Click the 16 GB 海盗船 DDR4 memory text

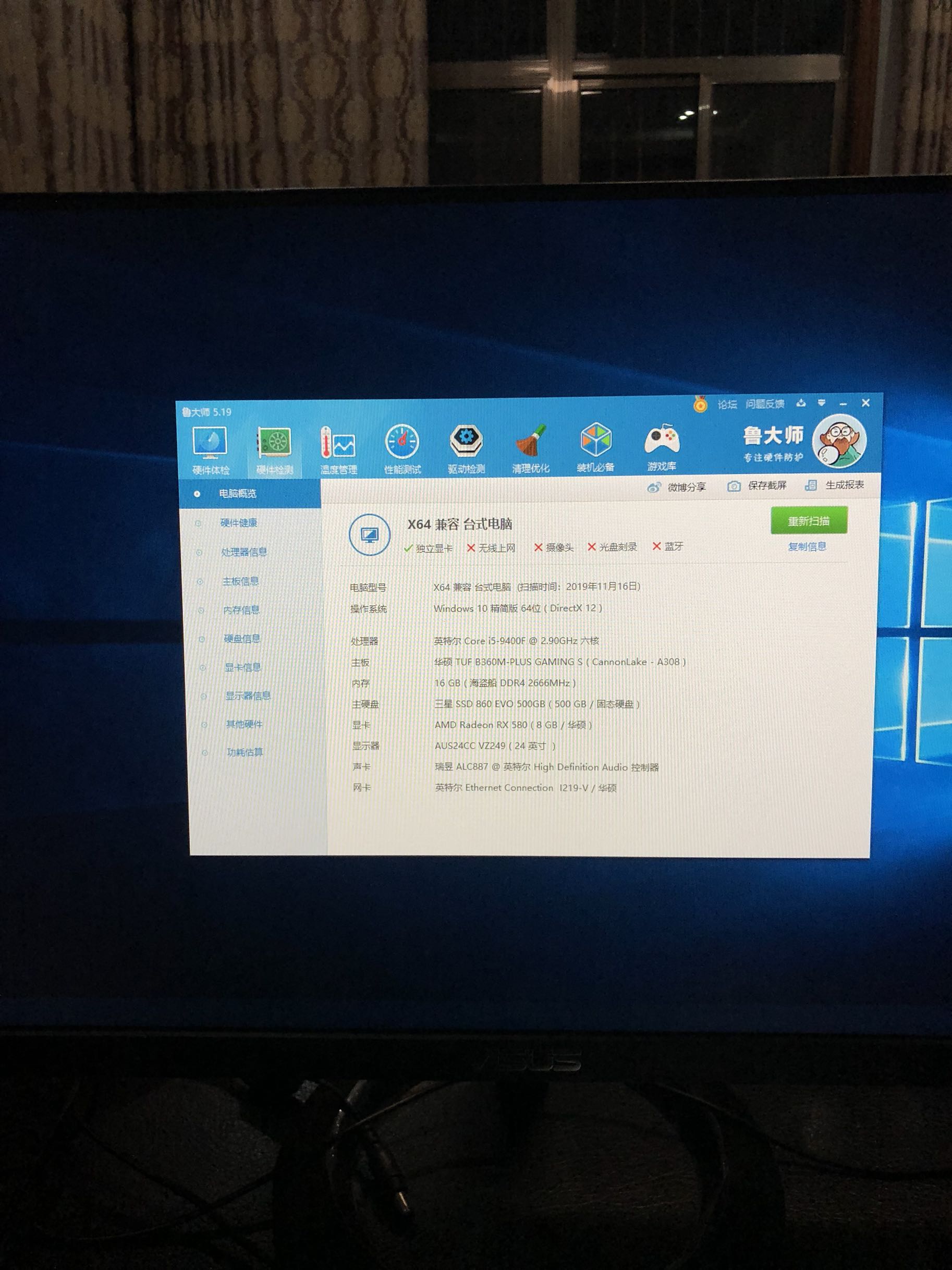click(x=505, y=683)
